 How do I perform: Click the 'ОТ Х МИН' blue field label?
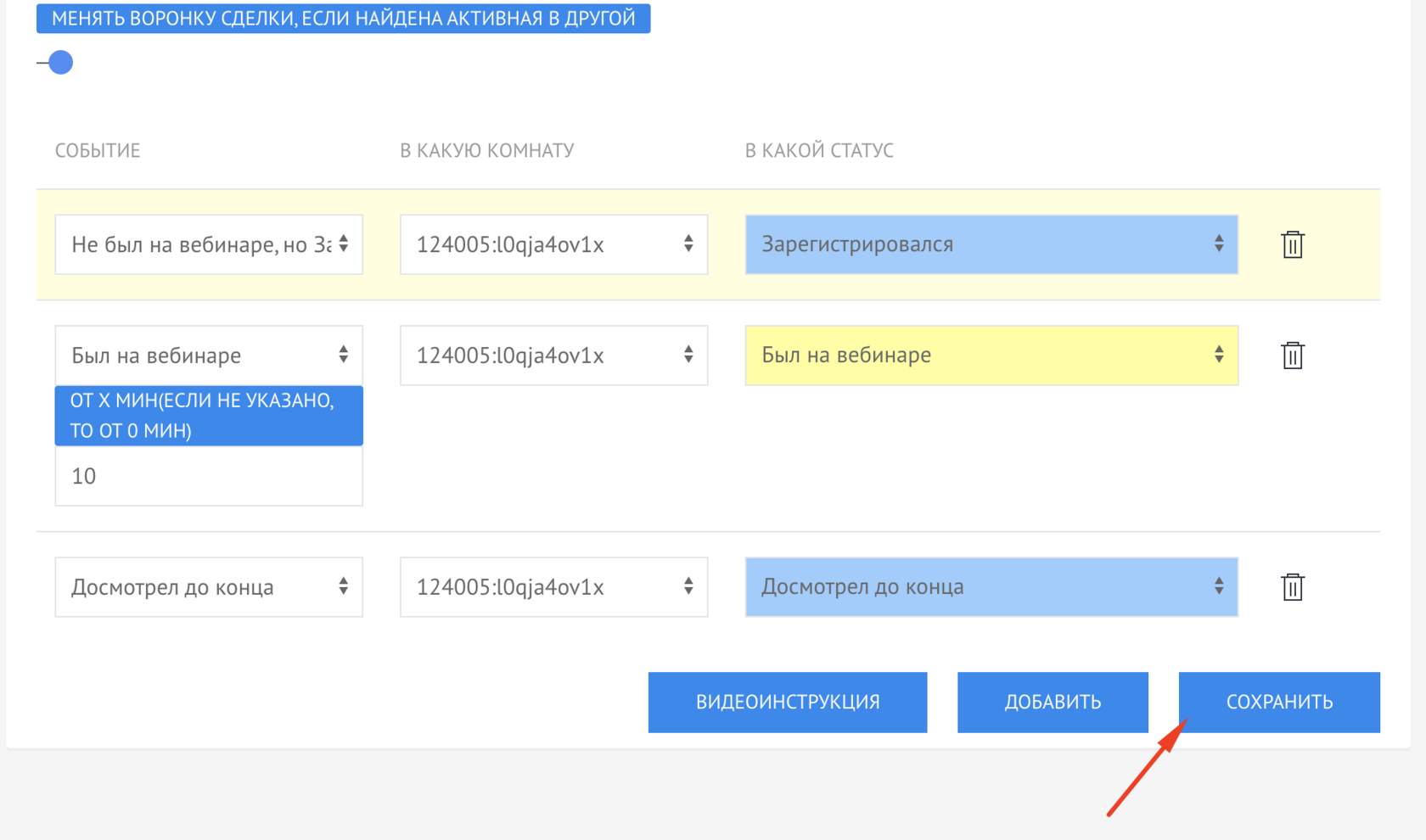tap(209, 415)
